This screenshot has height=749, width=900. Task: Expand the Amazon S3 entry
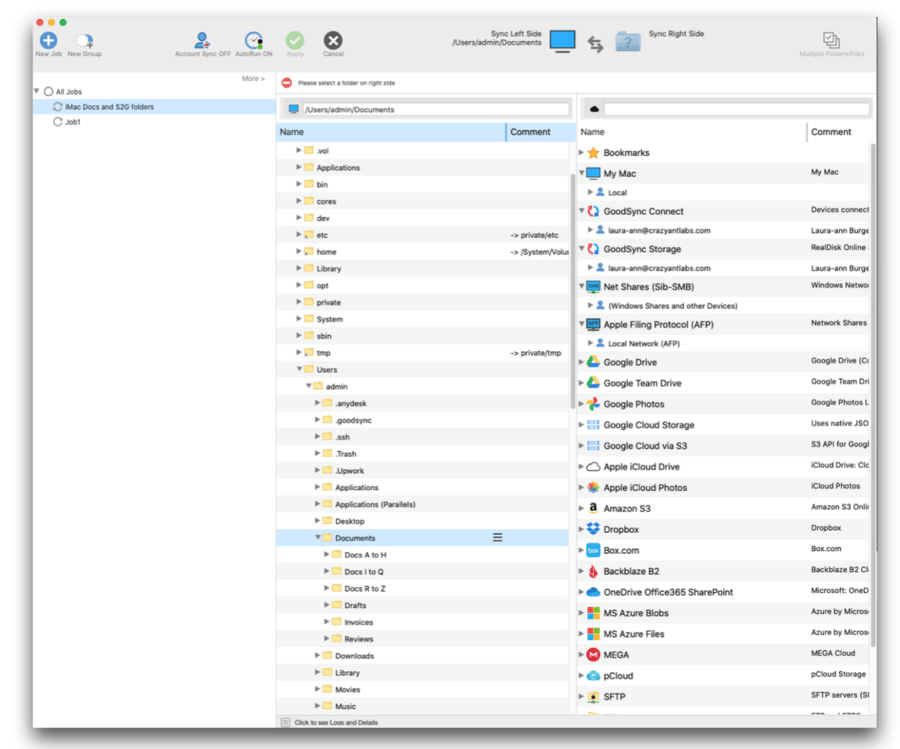tap(582, 508)
